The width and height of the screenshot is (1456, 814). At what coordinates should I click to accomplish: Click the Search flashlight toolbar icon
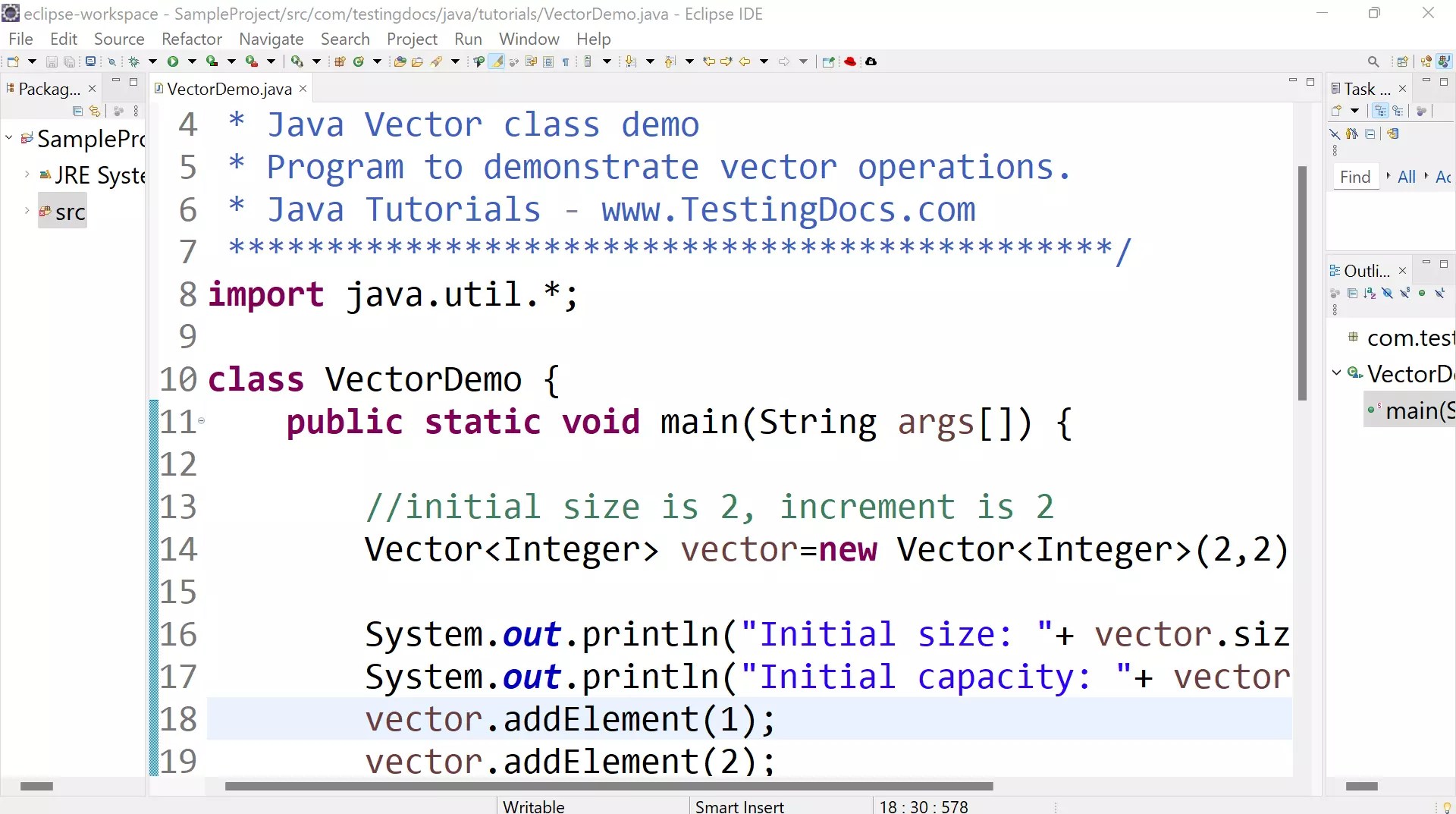pyautogui.click(x=436, y=61)
